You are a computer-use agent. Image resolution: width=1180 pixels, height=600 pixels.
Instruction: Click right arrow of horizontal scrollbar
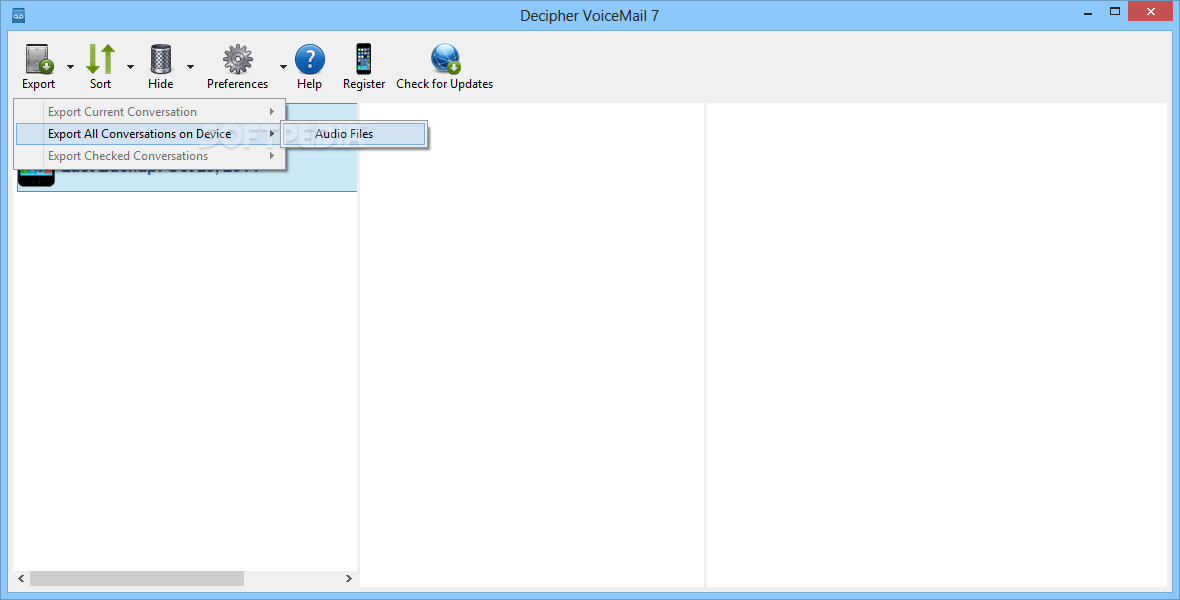348,578
